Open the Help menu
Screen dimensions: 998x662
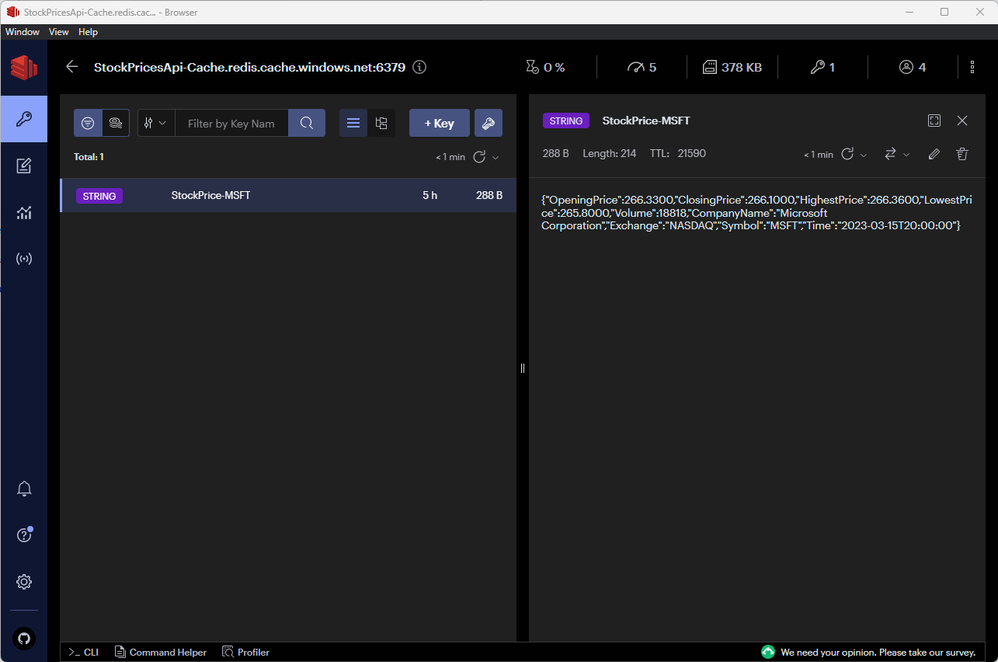[88, 32]
